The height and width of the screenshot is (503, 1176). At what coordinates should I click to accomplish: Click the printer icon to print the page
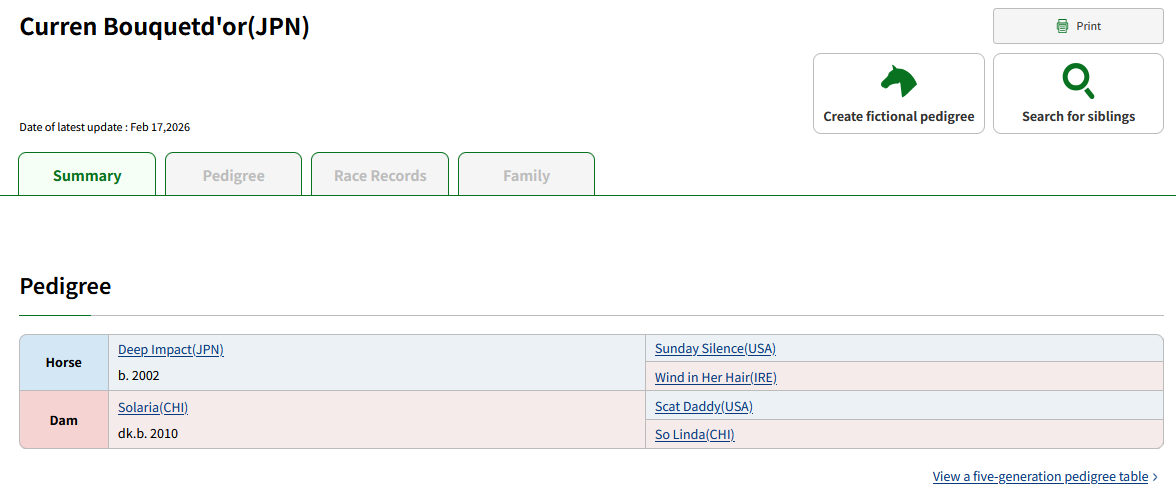(x=1062, y=26)
